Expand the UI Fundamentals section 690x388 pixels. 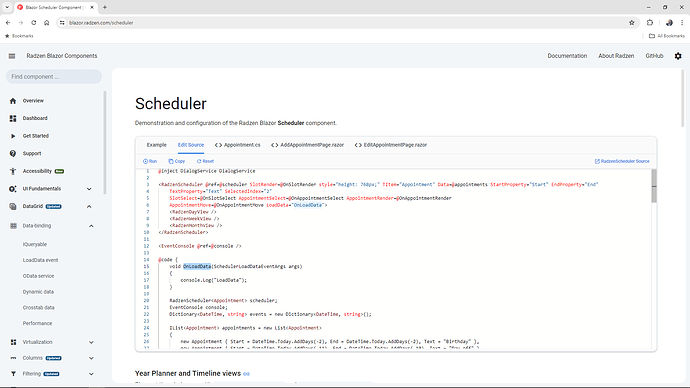89,189
